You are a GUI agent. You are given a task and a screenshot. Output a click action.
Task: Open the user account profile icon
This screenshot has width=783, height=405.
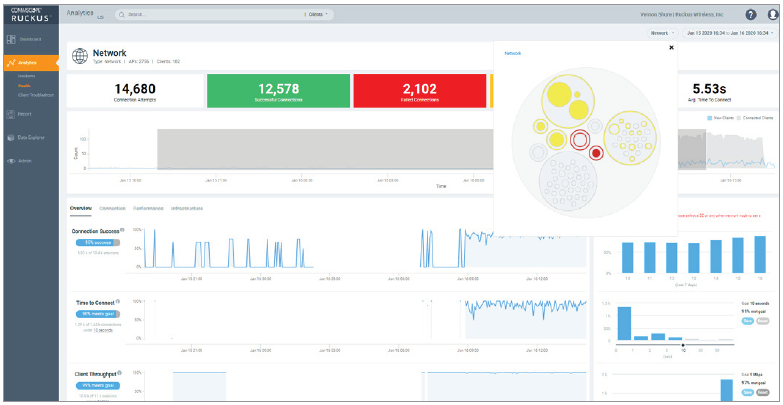[x=773, y=15]
